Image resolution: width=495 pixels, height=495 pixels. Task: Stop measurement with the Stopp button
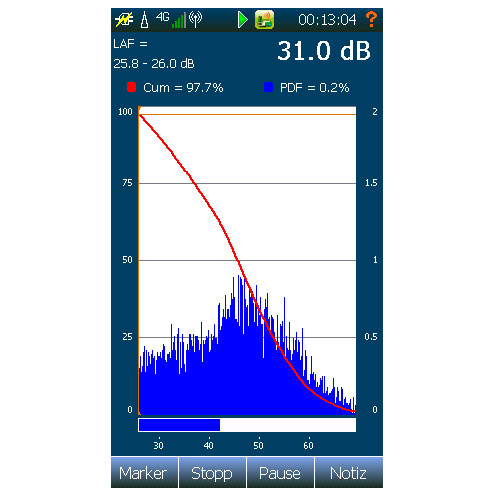pos(212,472)
